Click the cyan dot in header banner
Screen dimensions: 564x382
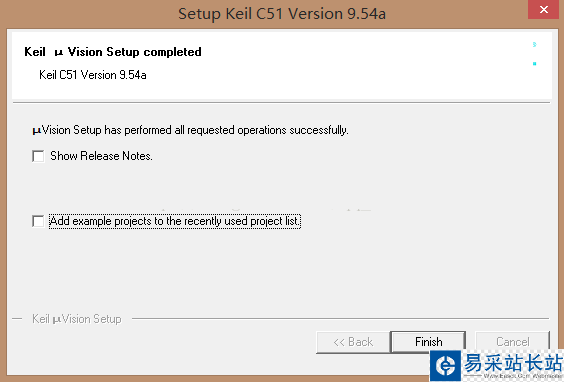tap(535, 64)
